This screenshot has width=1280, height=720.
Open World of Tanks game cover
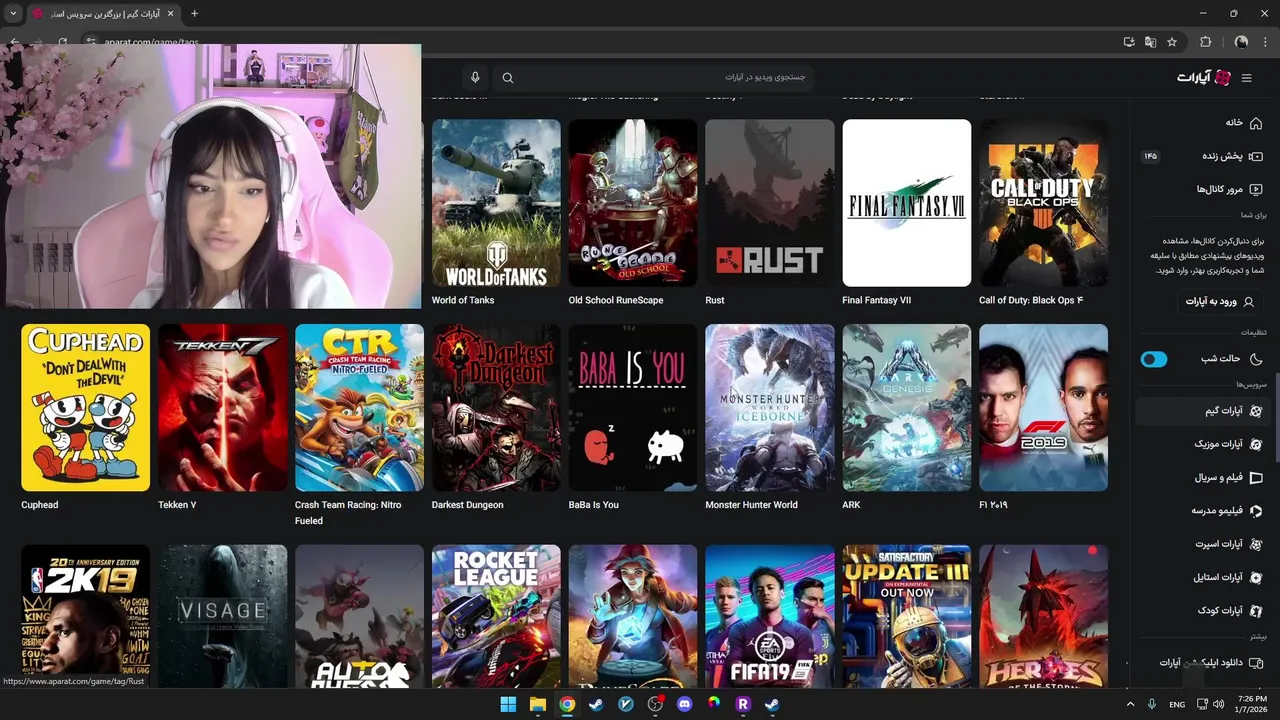496,203
